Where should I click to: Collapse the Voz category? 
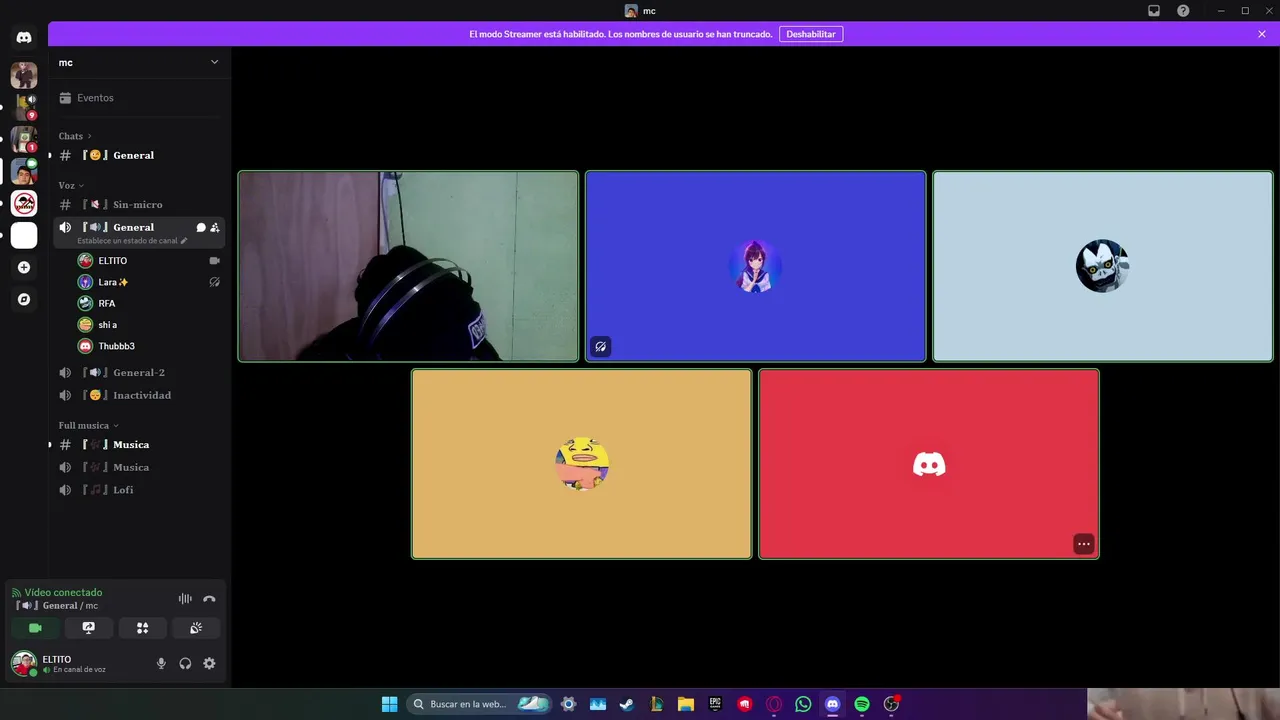tap(71, 185)
